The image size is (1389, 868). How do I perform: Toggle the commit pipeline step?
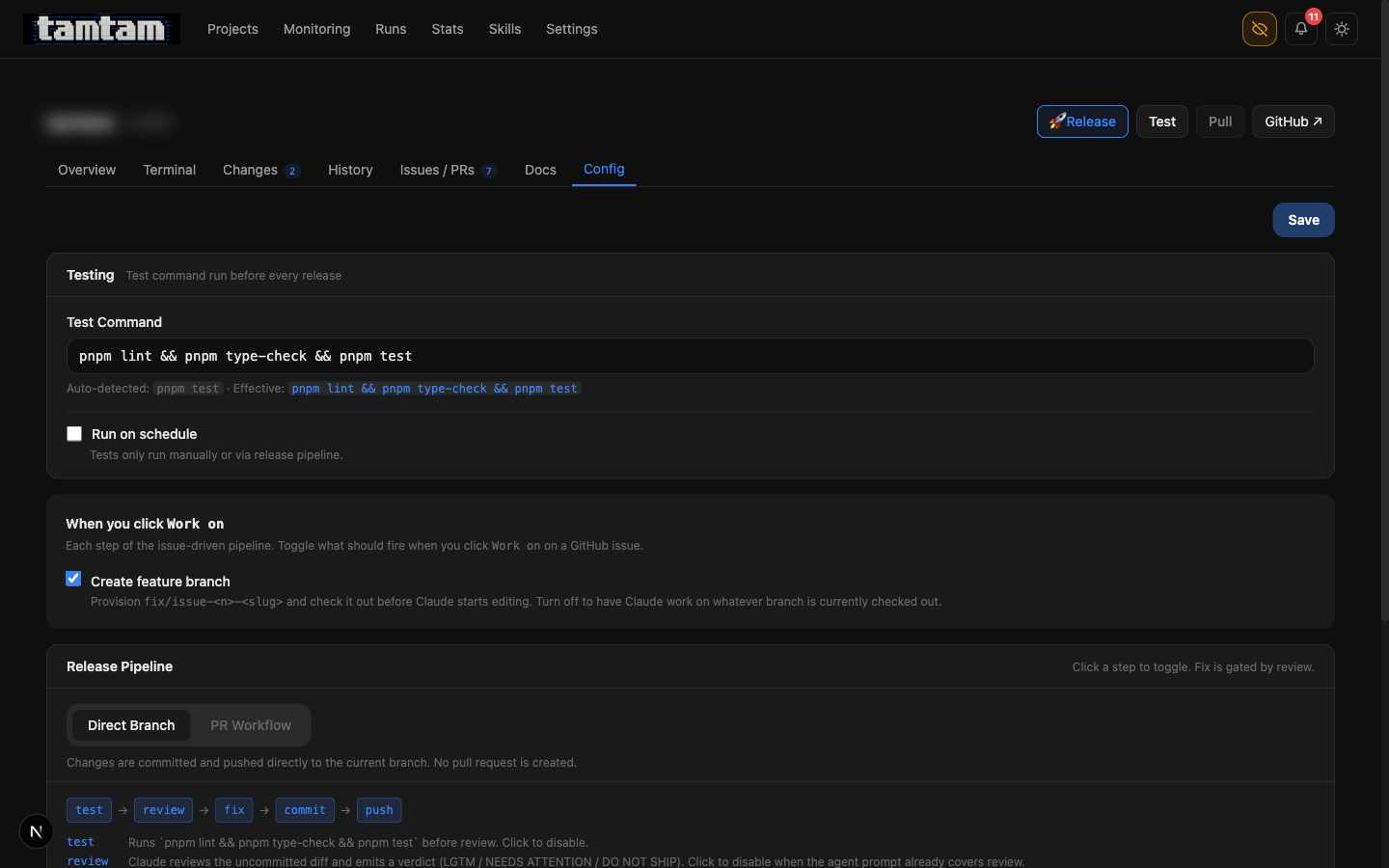pos(305,810)
